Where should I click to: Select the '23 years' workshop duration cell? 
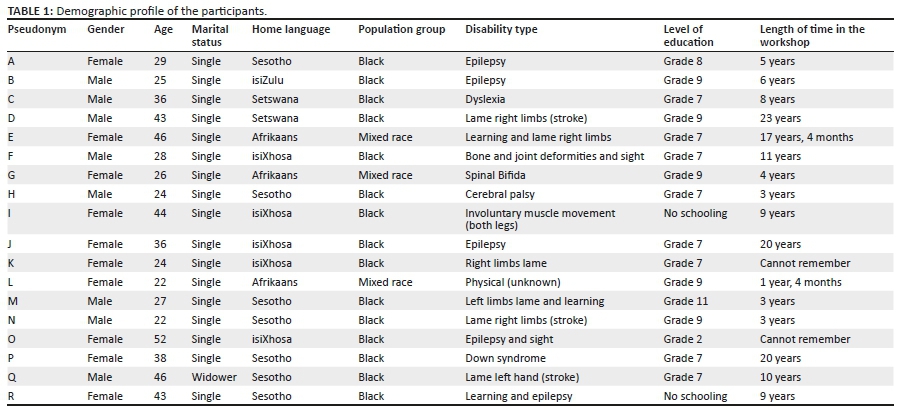point(780,119)
